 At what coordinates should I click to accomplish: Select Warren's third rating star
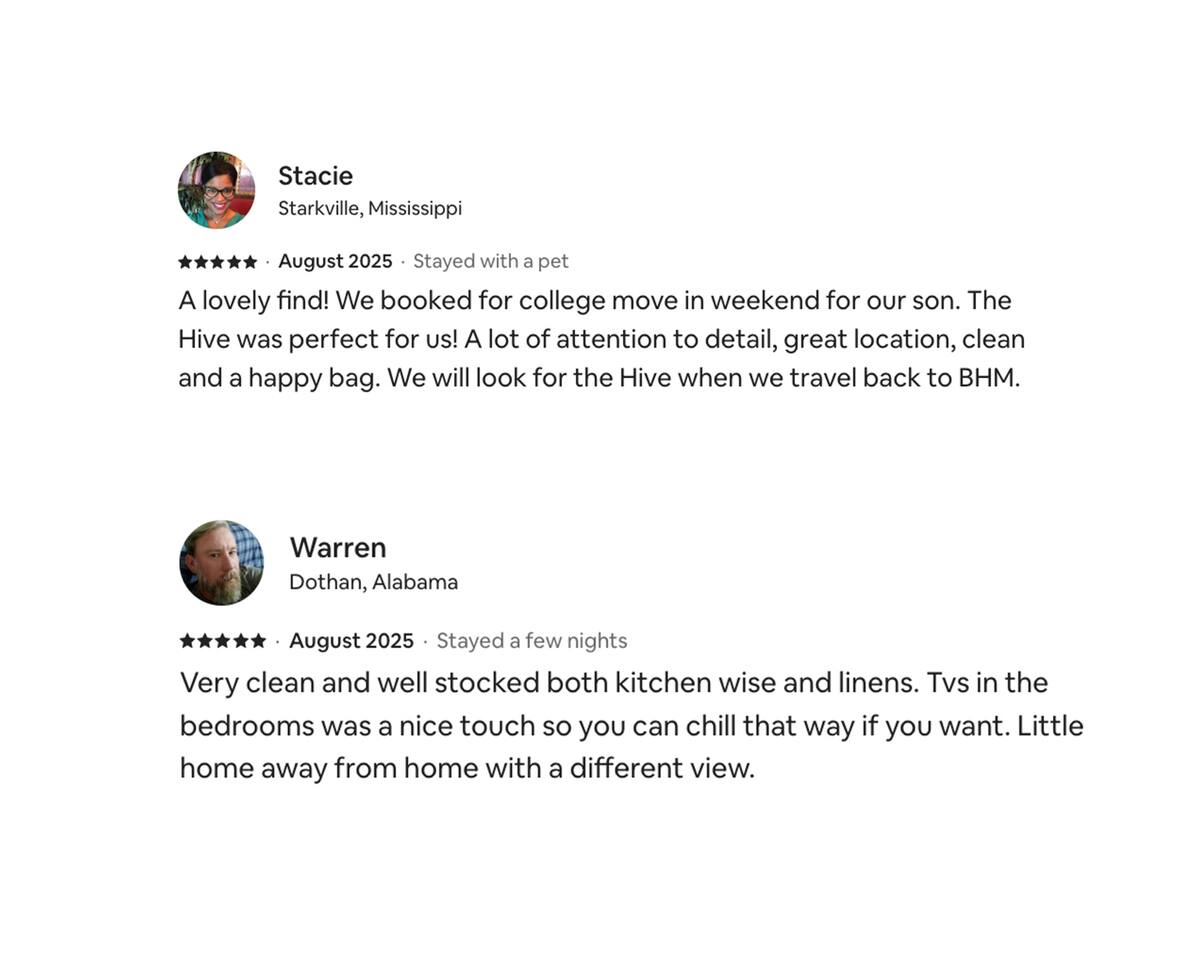point(223,641)
